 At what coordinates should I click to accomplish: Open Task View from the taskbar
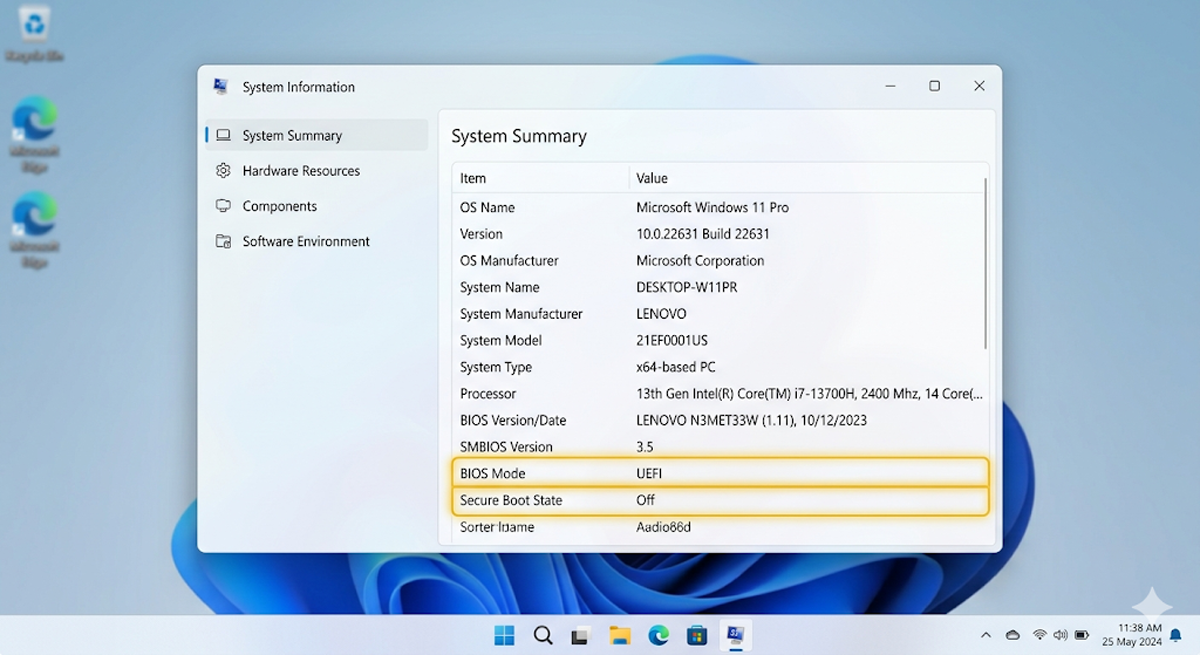pyautogui.click(x=580, y=635)
